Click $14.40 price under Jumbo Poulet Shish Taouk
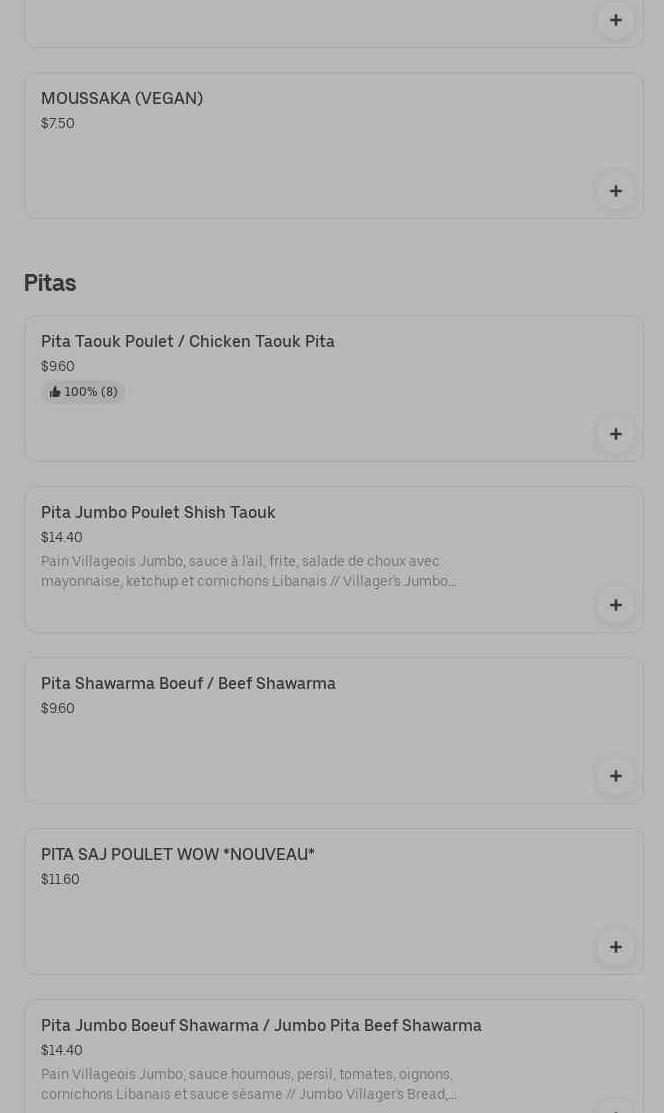Image resolution: width=664 pixels, height=1113 pixels. coord(61,537)
